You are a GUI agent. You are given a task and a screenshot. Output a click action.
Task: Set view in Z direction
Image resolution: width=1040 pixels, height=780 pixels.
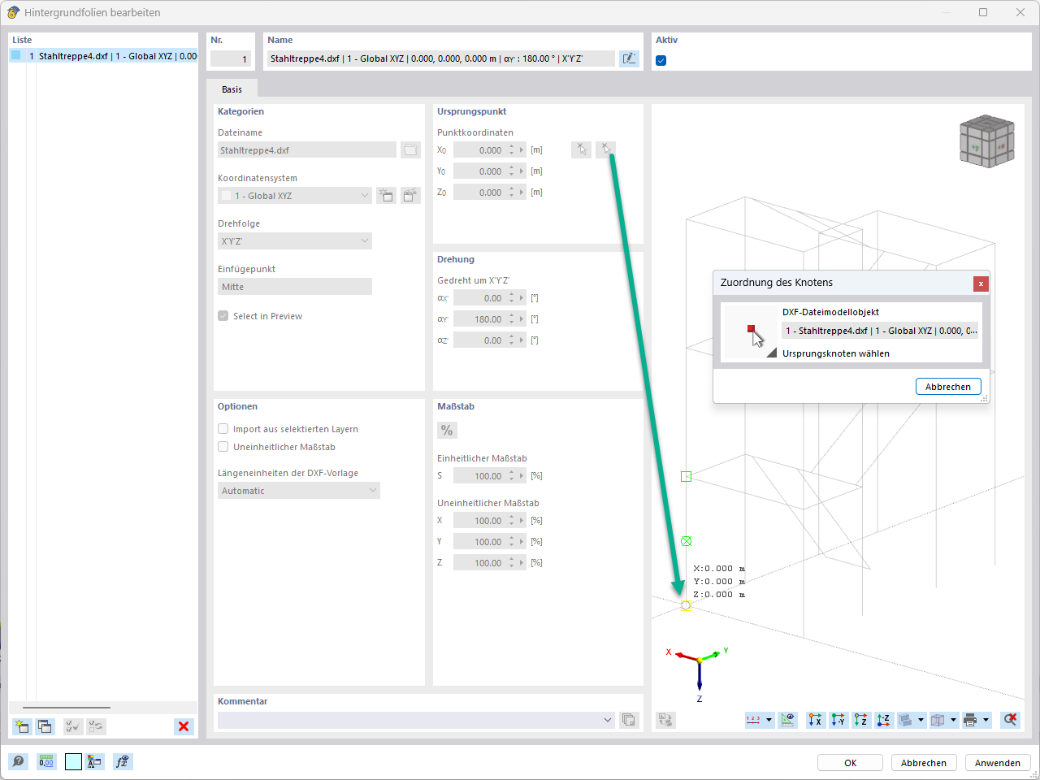861,720
